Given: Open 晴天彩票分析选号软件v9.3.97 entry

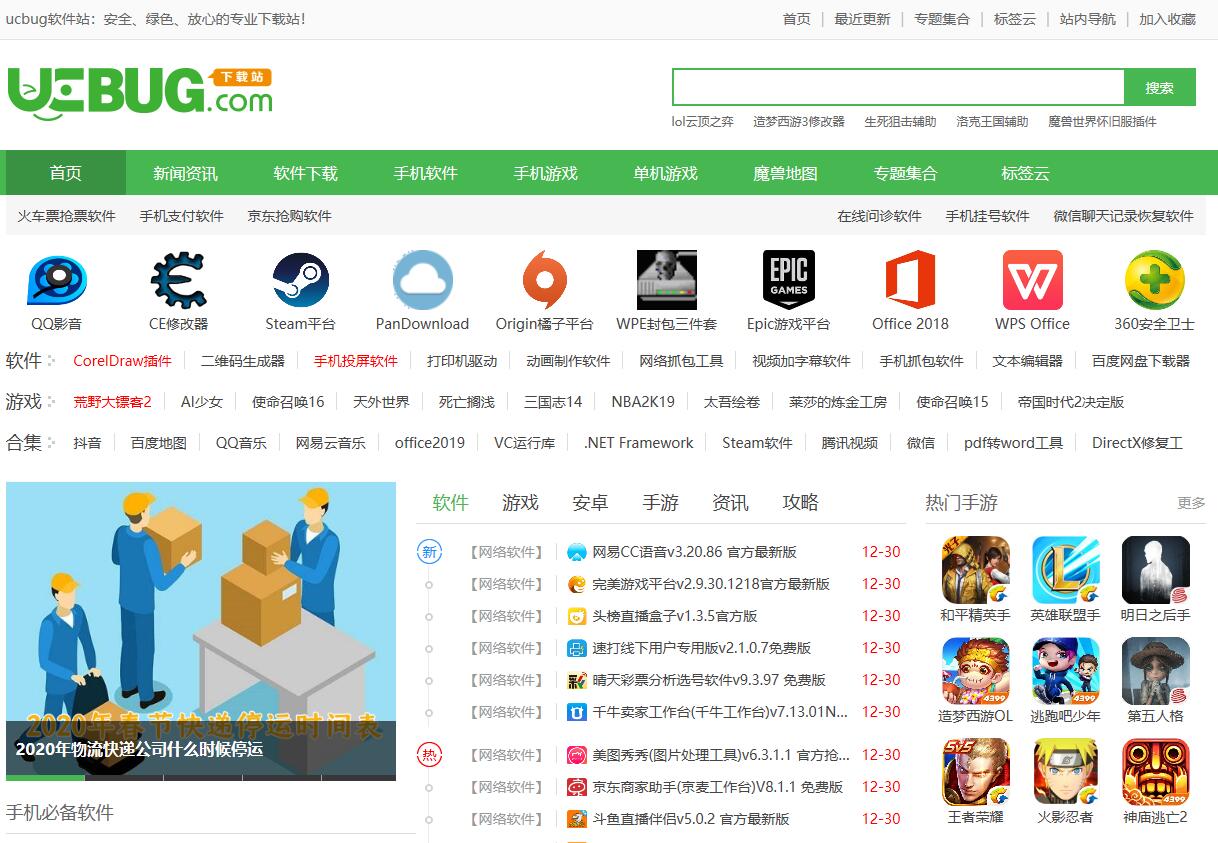Looking at the screenshot, I should (x=709, y=680).
